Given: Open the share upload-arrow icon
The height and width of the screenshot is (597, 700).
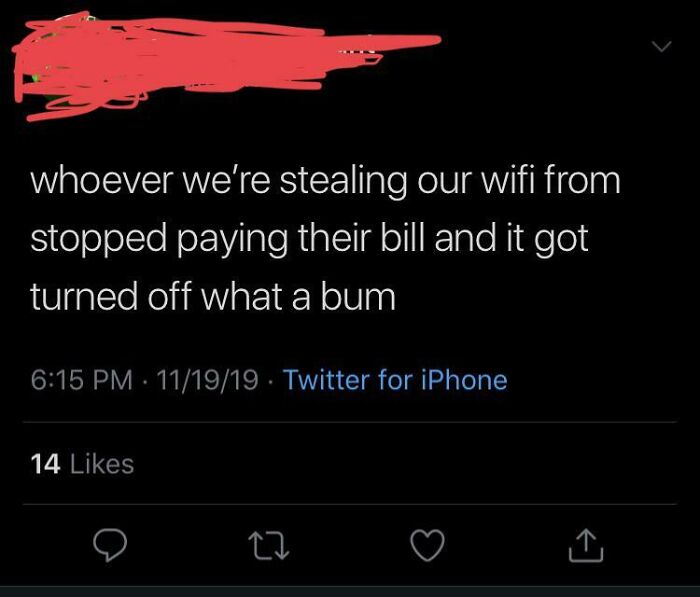Looking at the screenshot, I should [586, 545].
